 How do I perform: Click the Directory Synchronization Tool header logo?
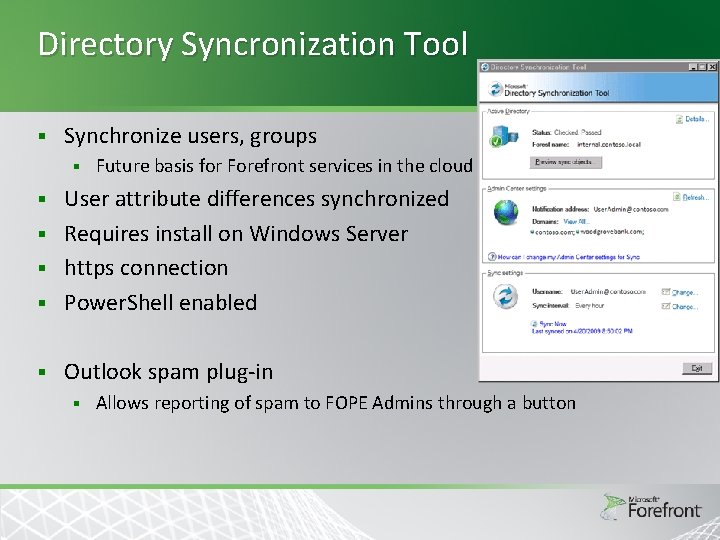point(495,89)
